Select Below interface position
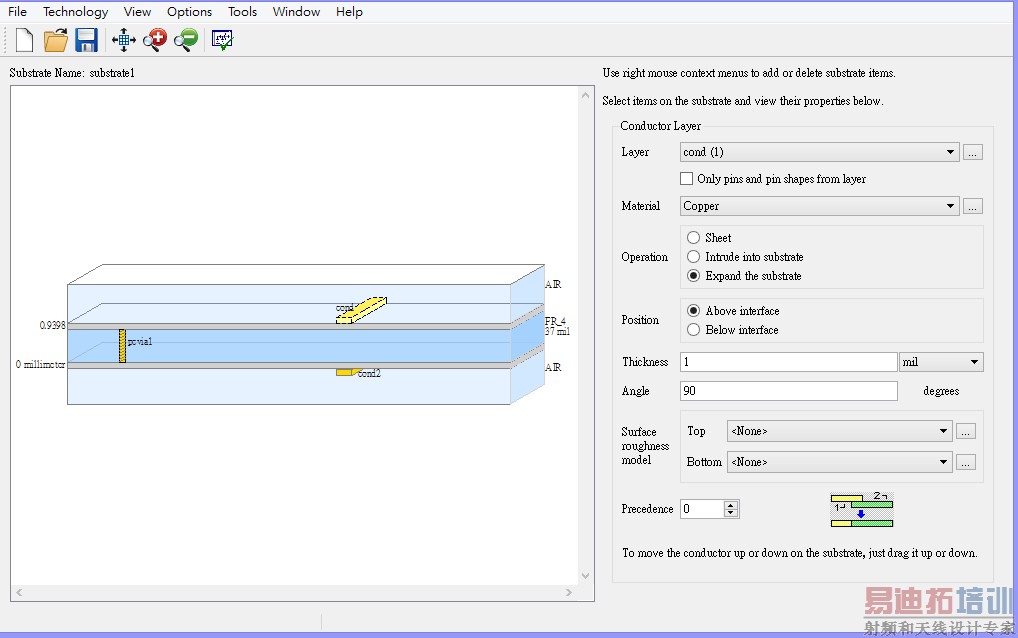Screen dimensions: 1018x638 click(x=694, y=330)
